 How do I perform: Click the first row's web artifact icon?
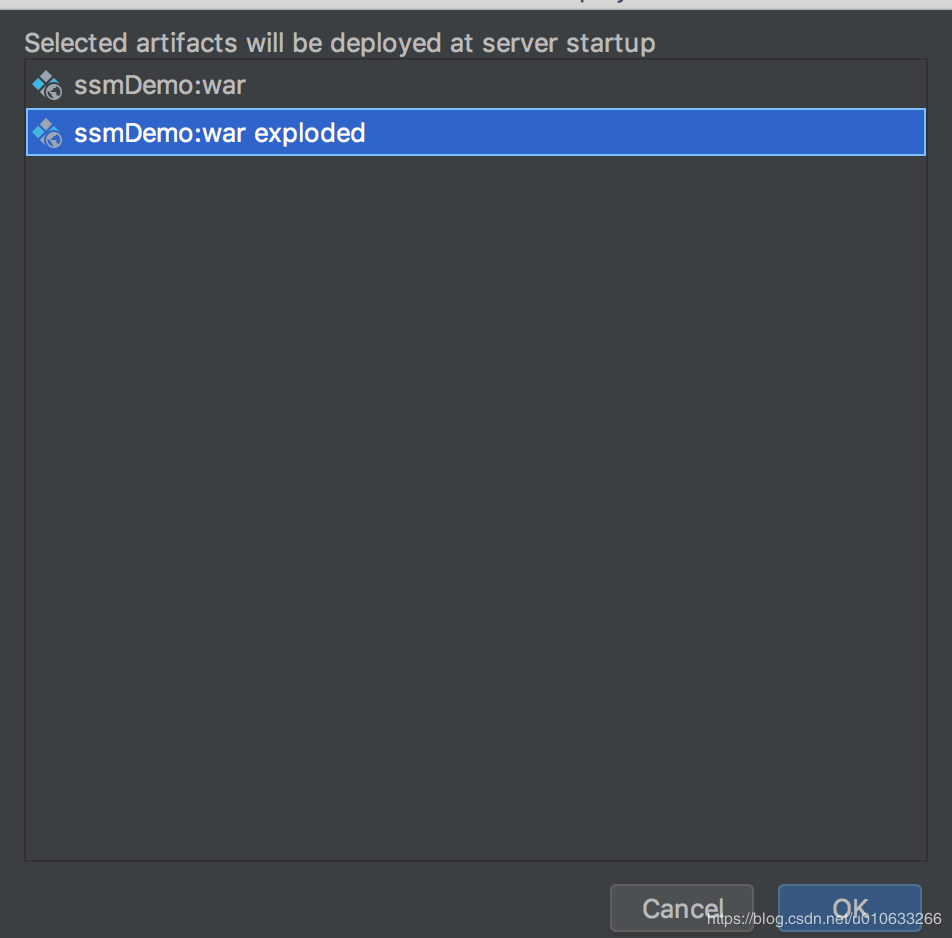coord(47,85)
